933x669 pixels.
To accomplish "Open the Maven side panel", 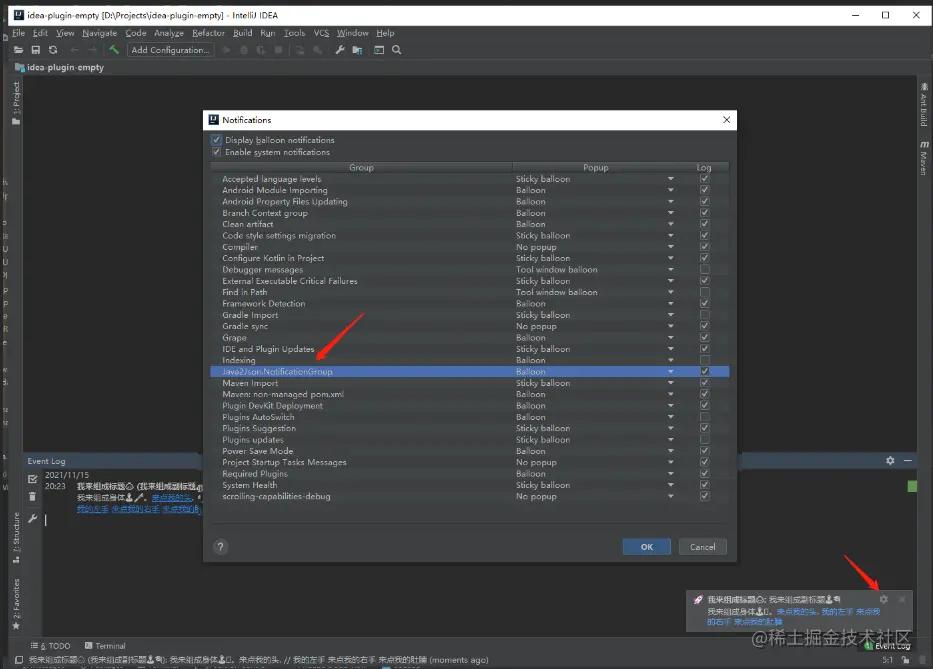I will click(923, 158).
